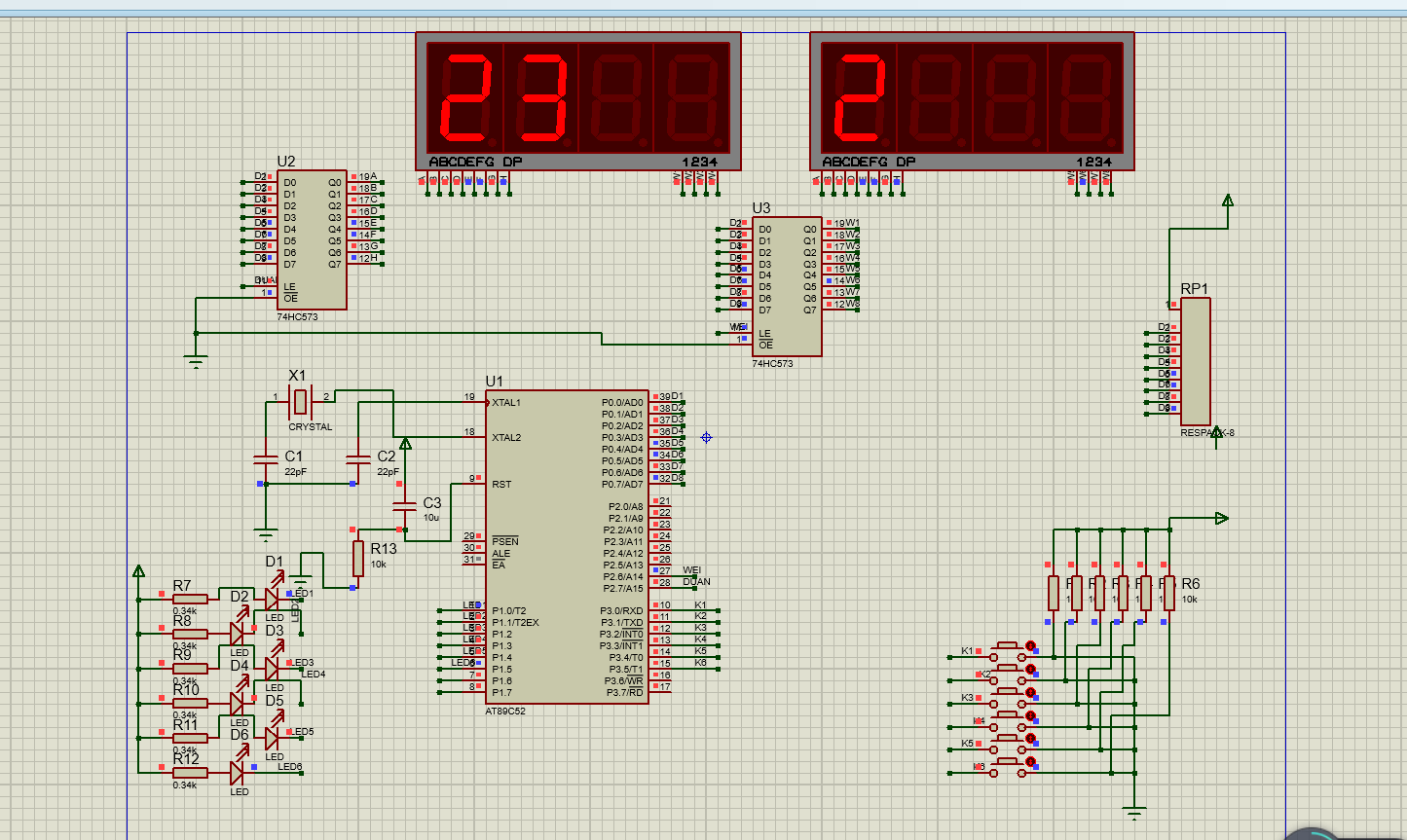Select the RP1 resistor pack component
This screenshot has width=1407, height=840.
click(x=1196, y=361)
